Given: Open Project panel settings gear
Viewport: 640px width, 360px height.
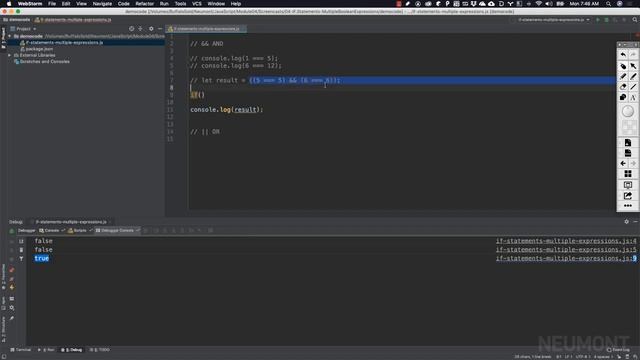Looking at the screenshot, I should tap(151, 29).
